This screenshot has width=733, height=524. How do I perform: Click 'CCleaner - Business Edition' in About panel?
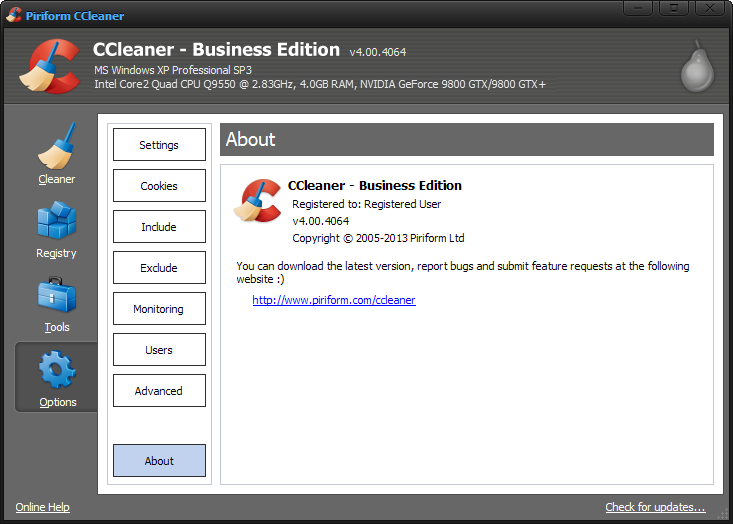375,186
